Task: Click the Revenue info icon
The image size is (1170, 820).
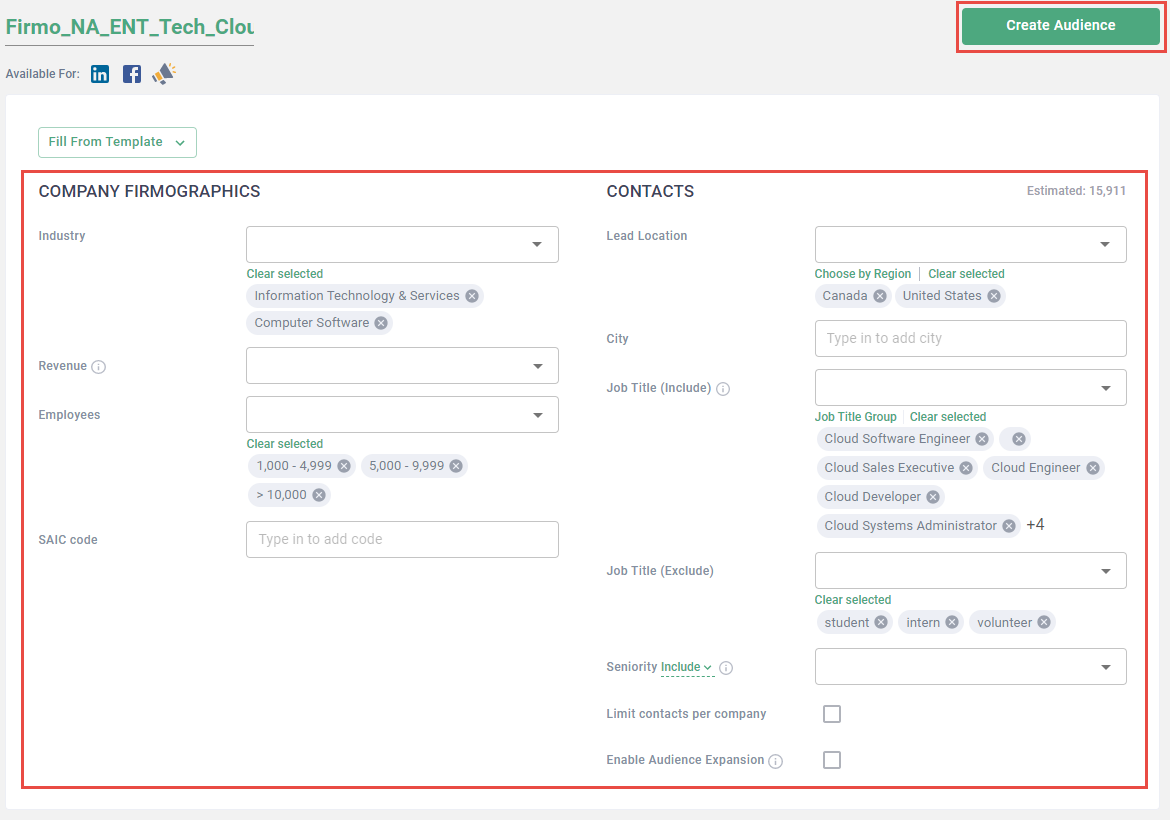Action: pyautogui.click(x=98, y=367)
